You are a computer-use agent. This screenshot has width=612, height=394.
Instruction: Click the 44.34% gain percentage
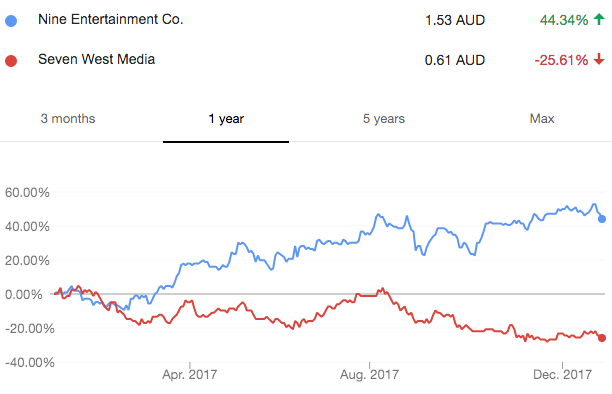(564, 20)
